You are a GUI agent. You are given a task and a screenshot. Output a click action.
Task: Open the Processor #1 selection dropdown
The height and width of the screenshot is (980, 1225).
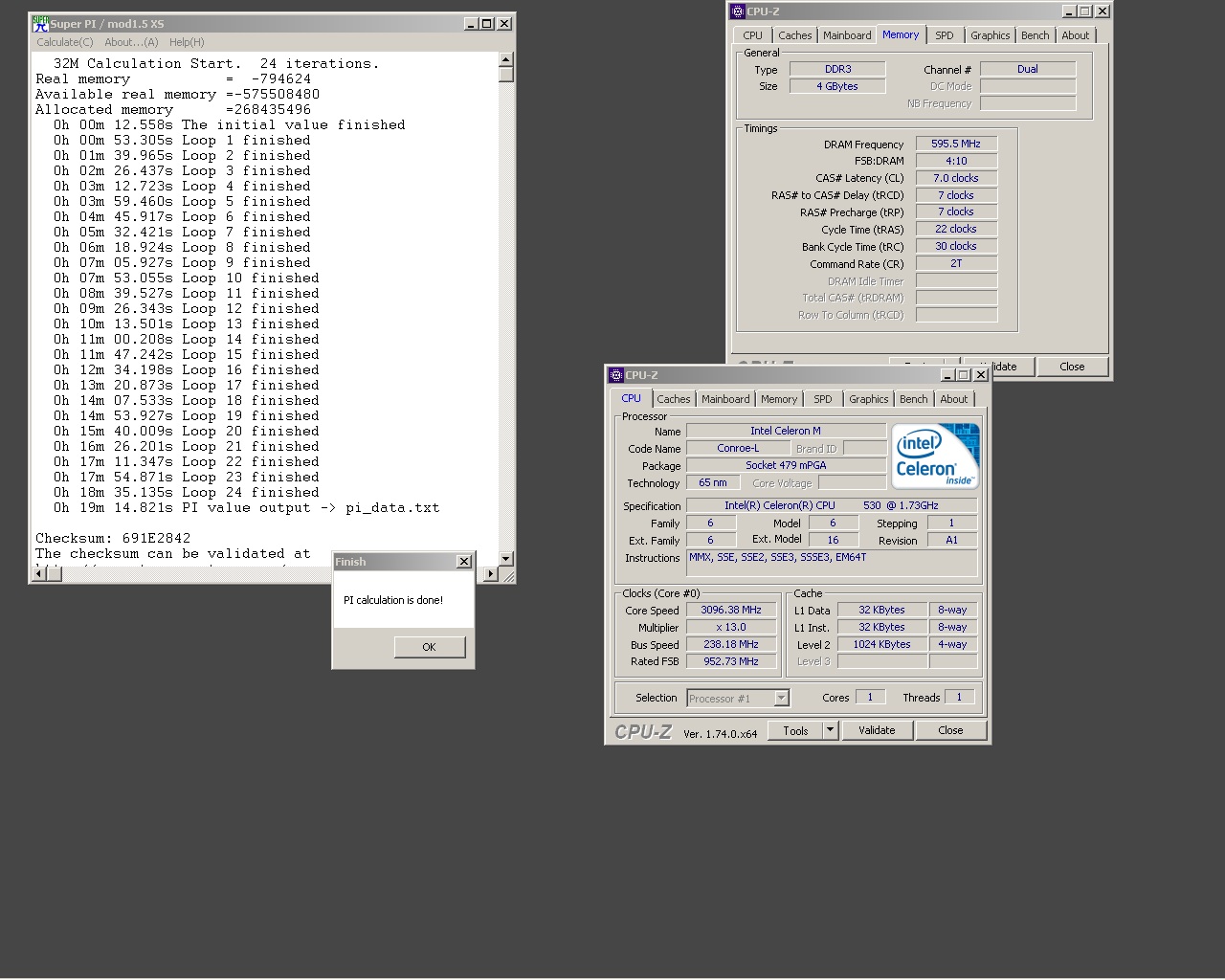coord(781,699)
